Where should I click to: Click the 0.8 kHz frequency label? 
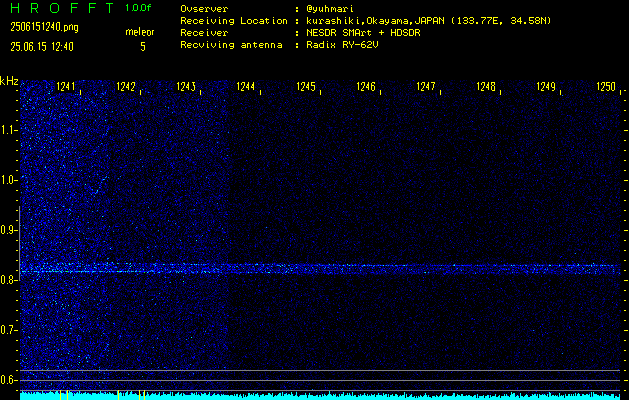(x=9, y=280)
